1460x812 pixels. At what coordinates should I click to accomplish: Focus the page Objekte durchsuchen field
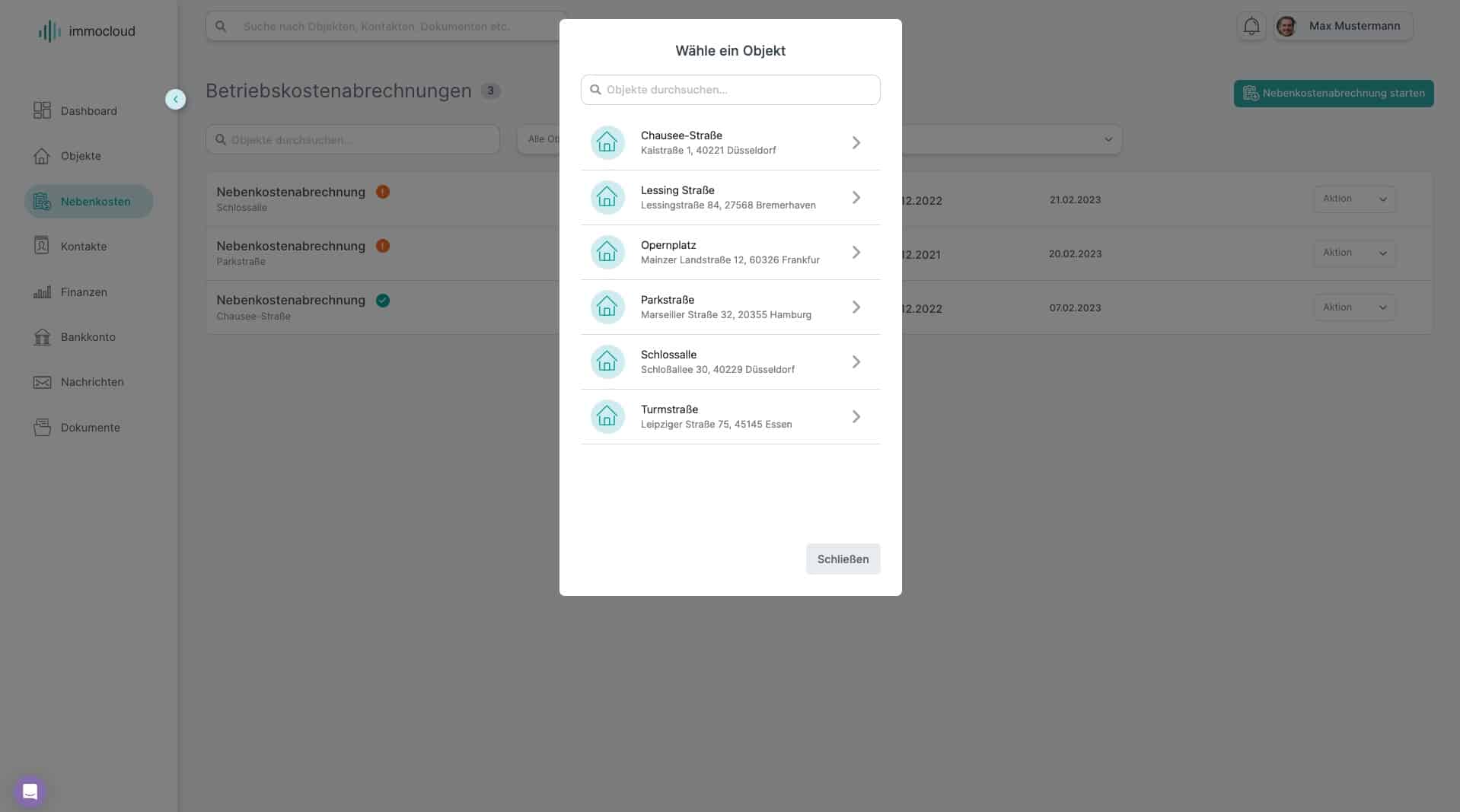352,139
